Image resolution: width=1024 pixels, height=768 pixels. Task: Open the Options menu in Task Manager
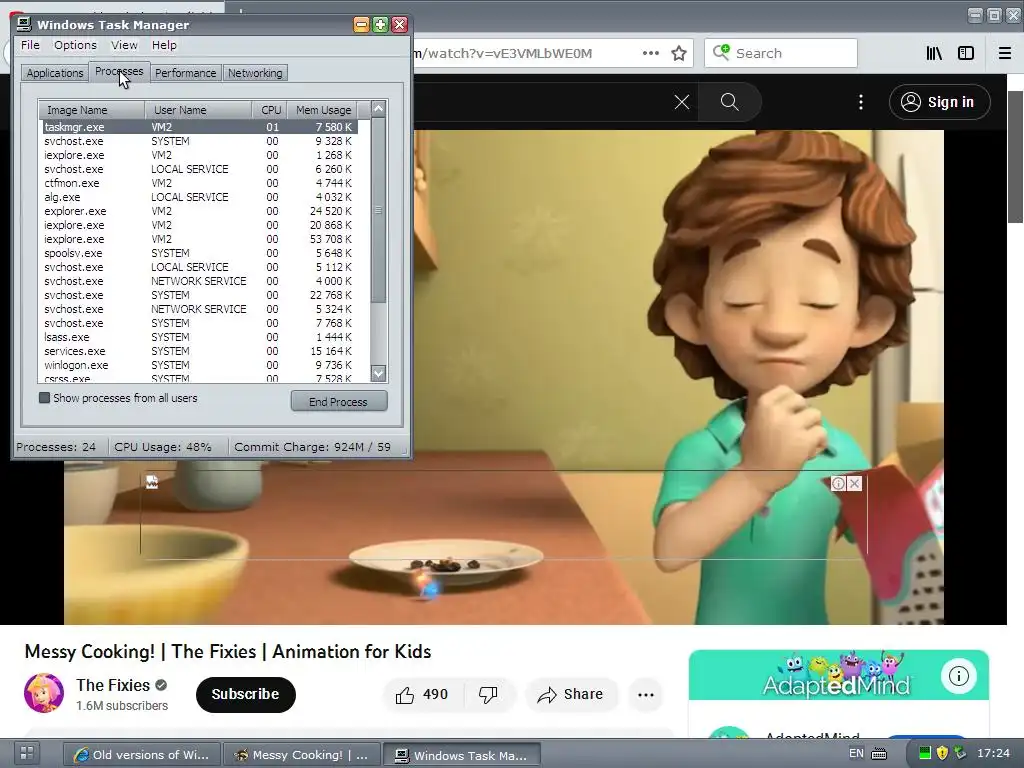[75, 45]
